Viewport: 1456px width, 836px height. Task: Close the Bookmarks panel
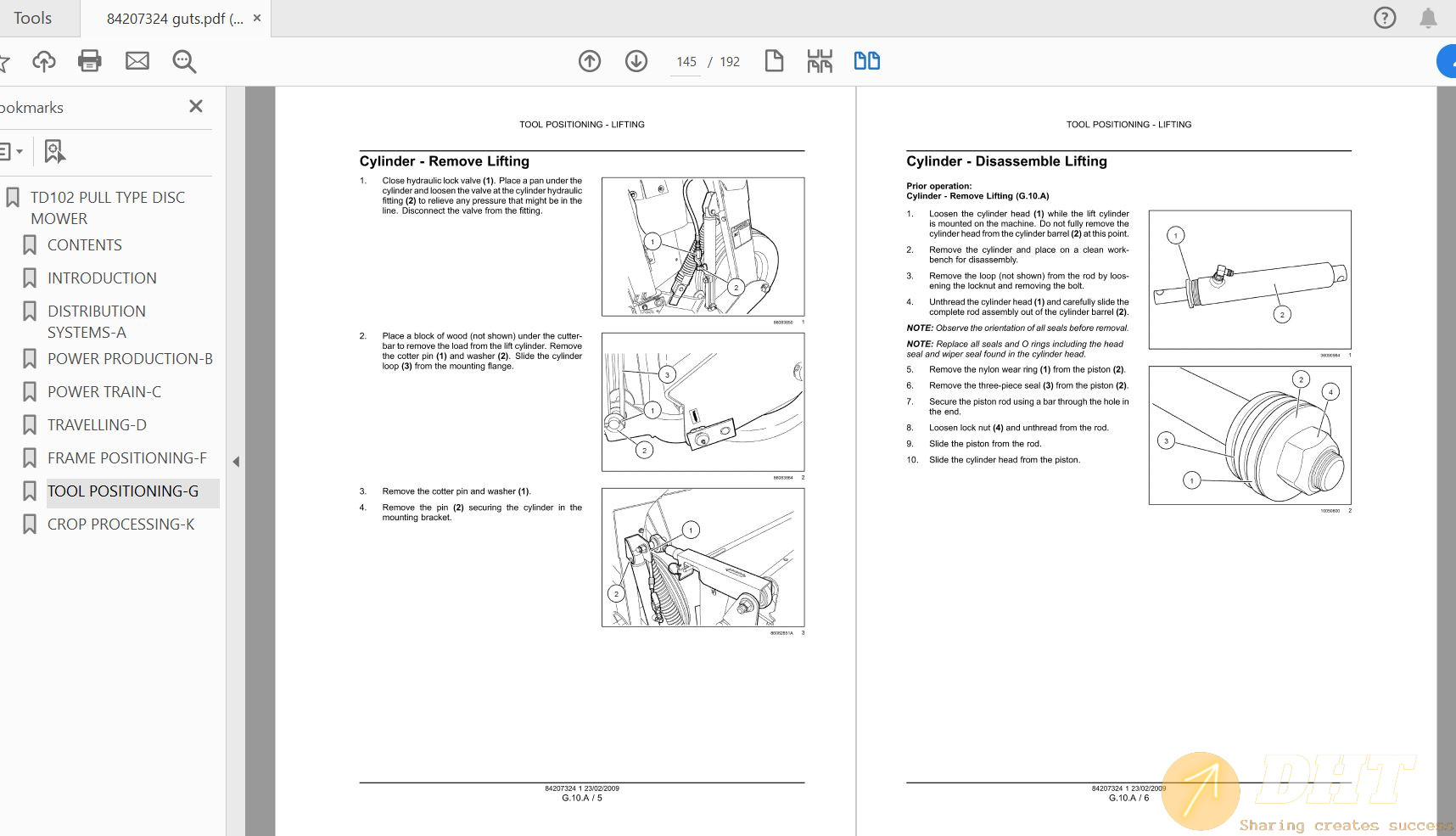click(x=196, y=106)
